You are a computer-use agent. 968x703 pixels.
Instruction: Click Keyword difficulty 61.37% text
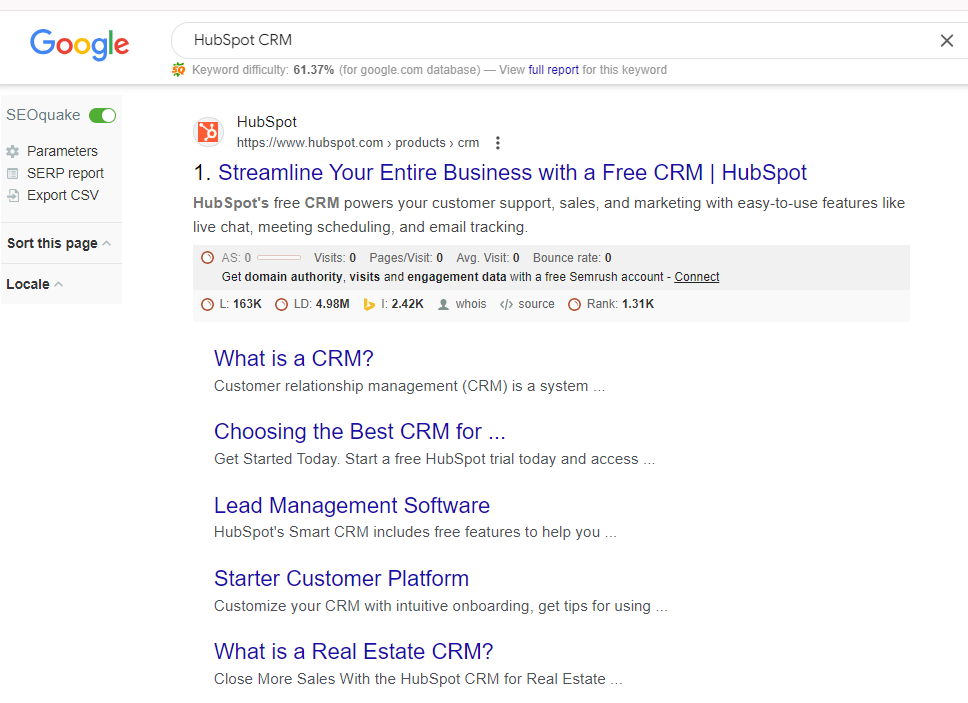tap(263, 70)
